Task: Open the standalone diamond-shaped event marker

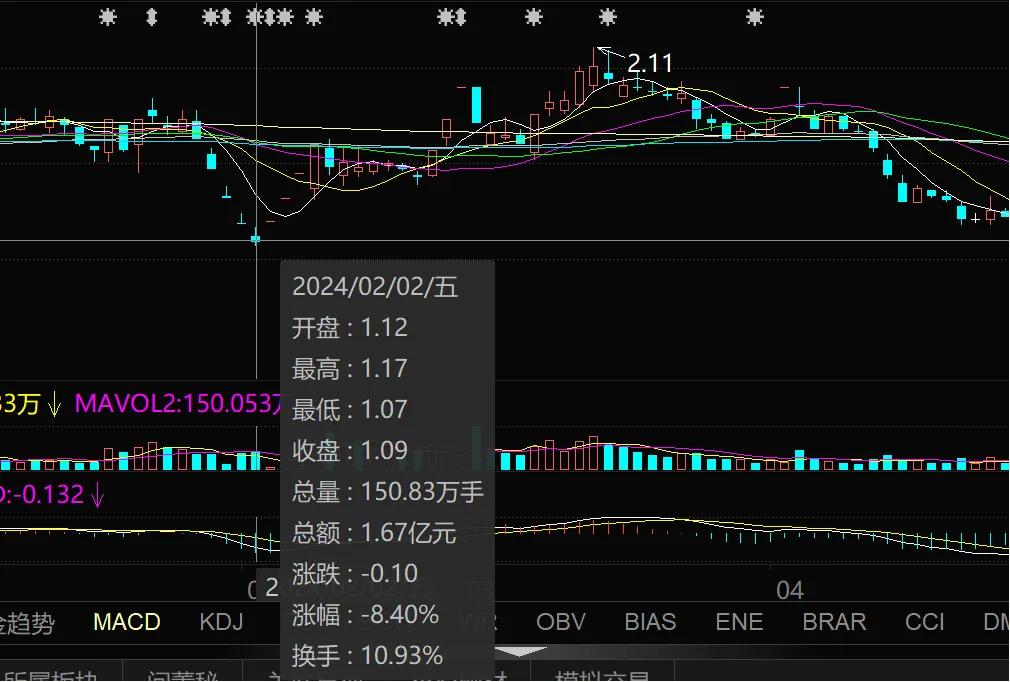Action: (151, 17)
